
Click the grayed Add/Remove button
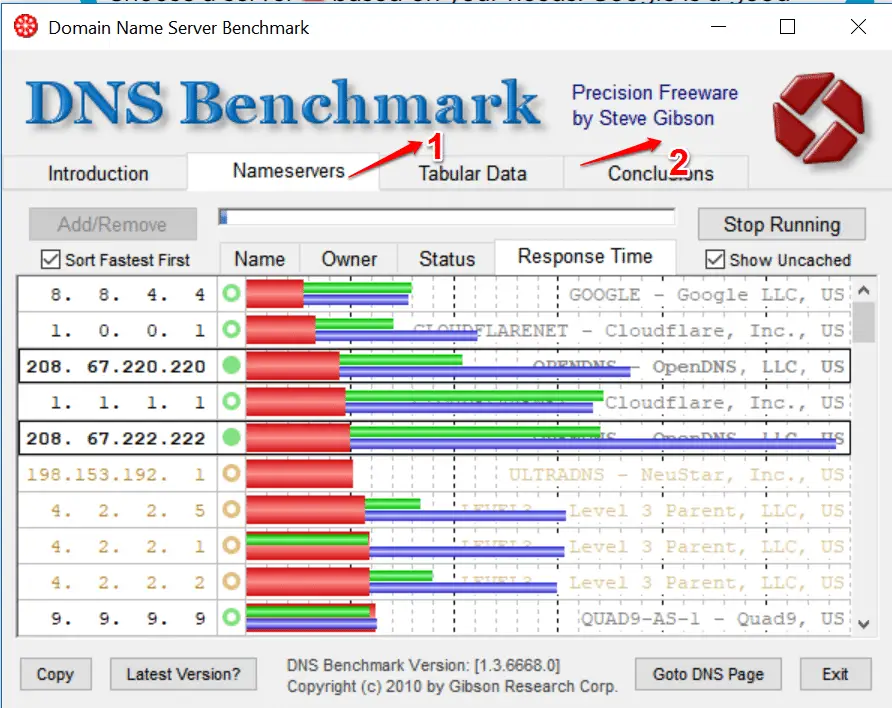pos(113,225)
